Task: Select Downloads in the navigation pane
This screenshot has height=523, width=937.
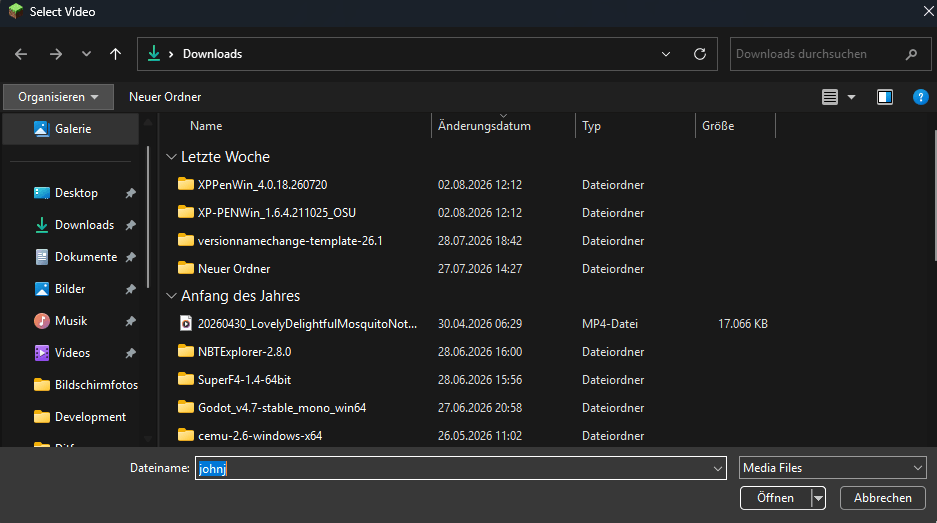Action: 84,225
